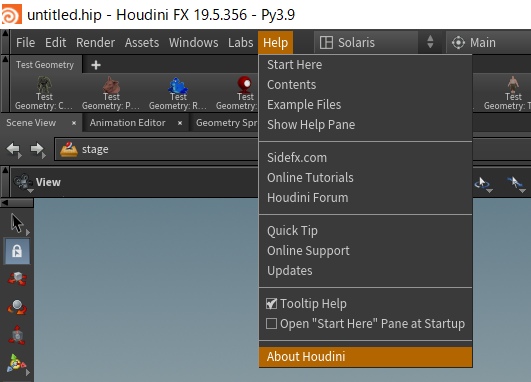Click the Main radial menu target icon
531x382 pixels.
click(x=458, y=43)
